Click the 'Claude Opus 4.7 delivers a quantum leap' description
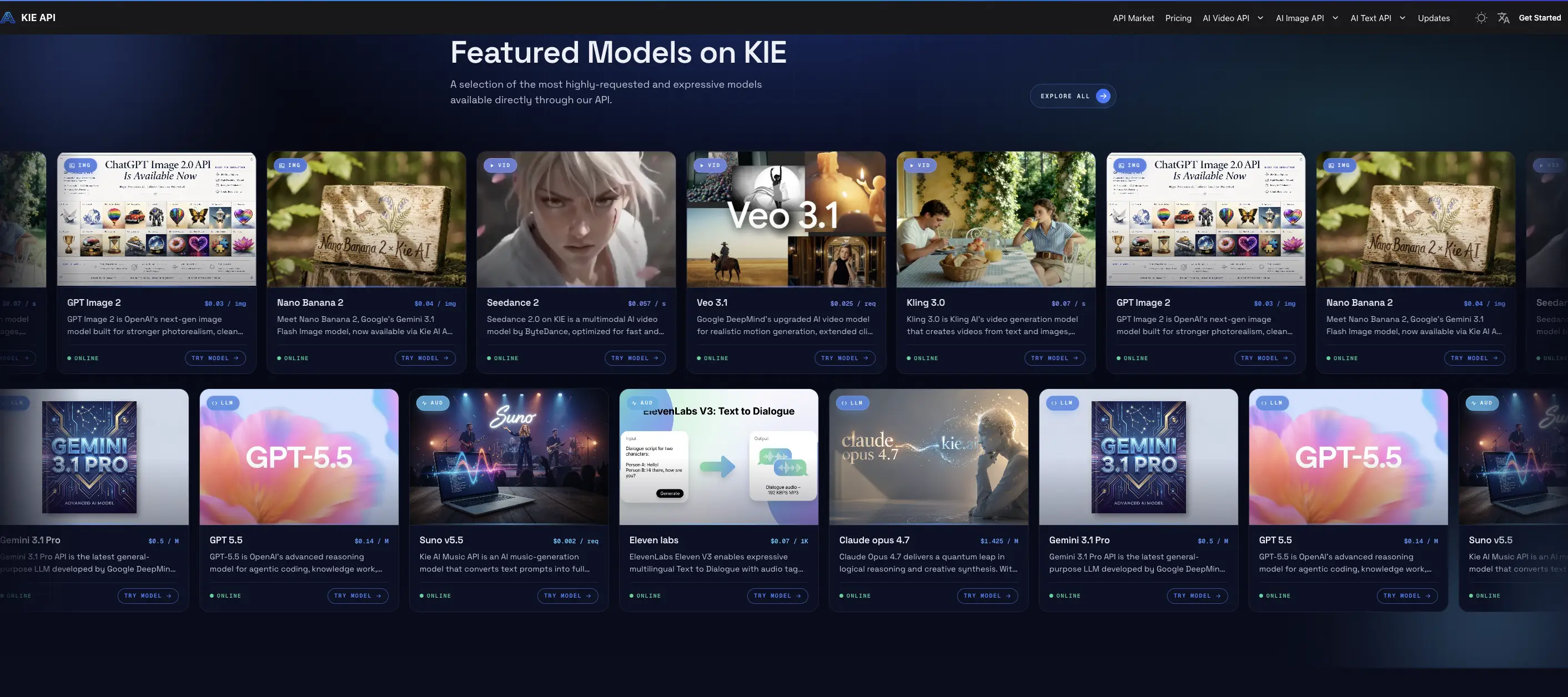Screen dimensions: 1568x697 [x=928, y=563]
